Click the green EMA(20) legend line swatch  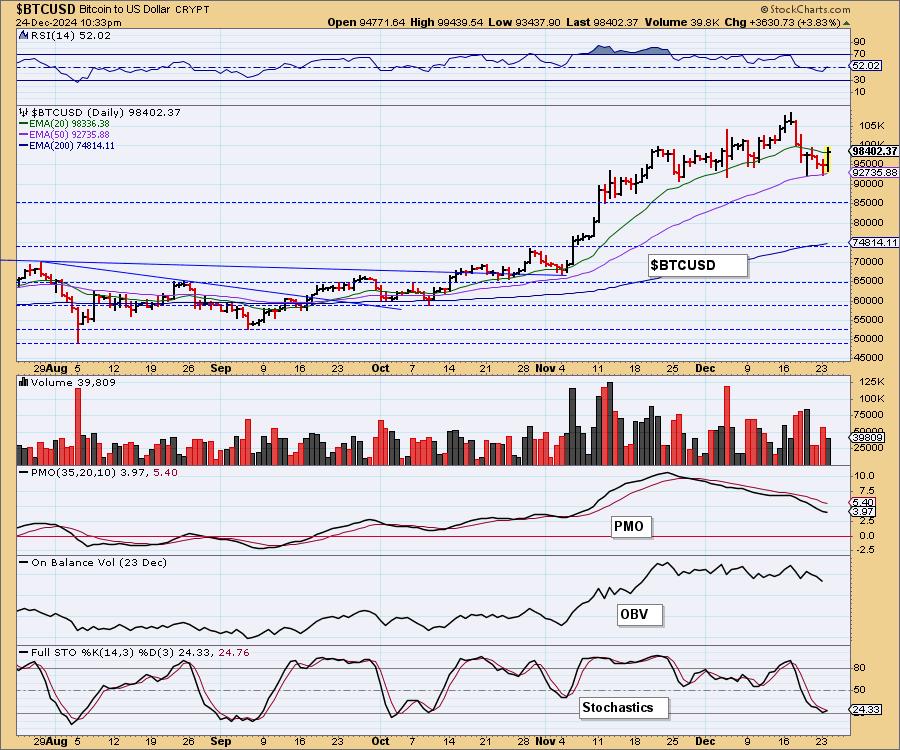coord(24,123)
